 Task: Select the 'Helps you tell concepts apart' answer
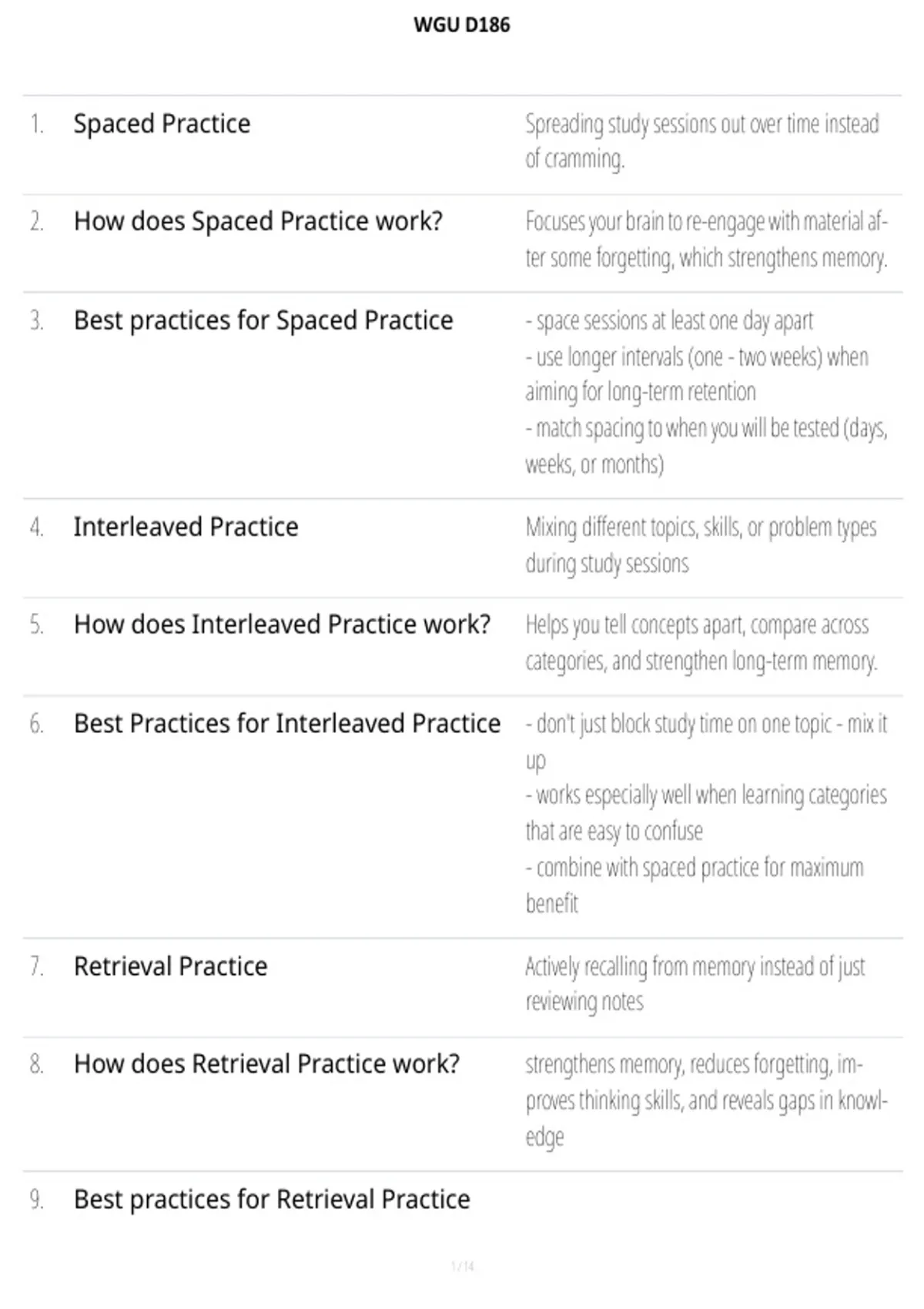coord(701,643)
